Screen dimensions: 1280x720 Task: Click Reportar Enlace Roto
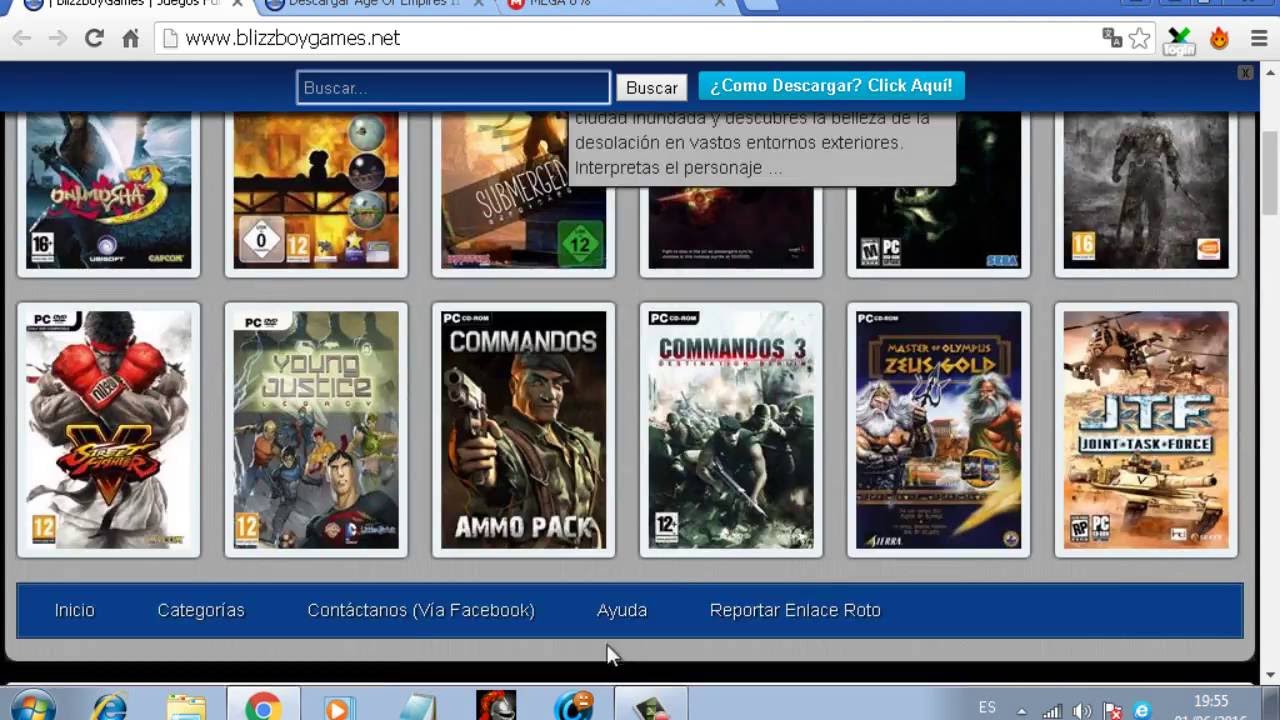point(795,610)
